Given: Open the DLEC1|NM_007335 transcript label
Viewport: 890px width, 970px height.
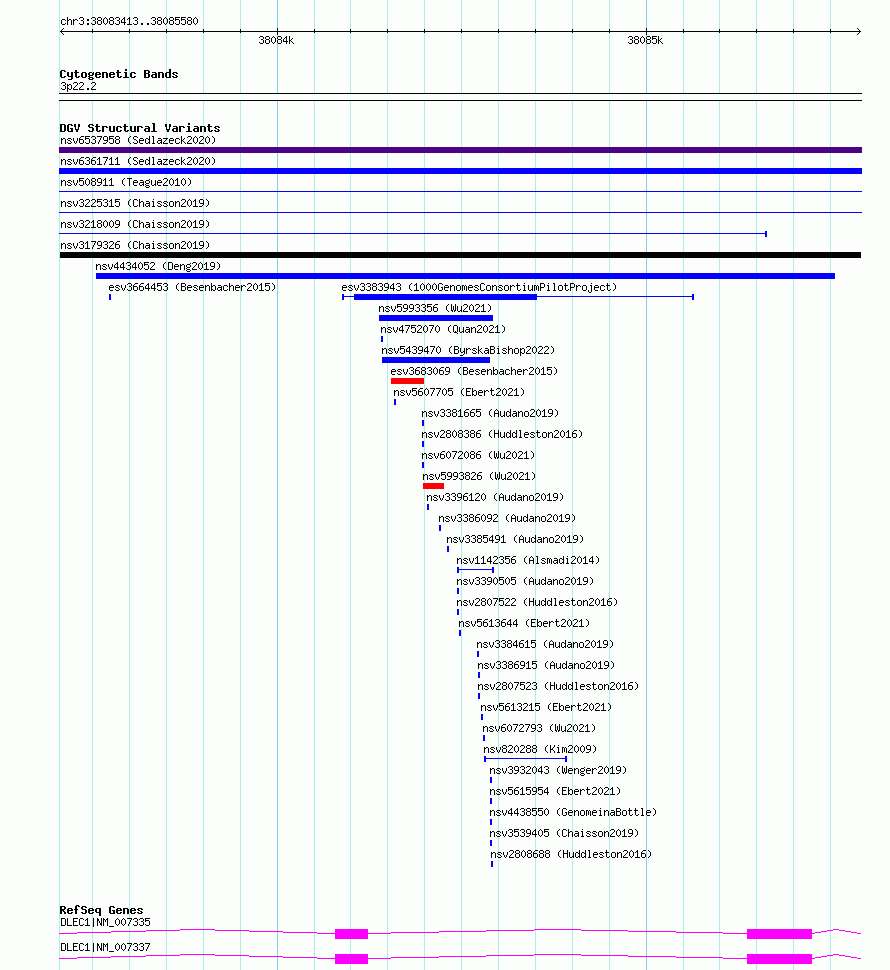Looking at the screenshot, I should coord(105,923).
